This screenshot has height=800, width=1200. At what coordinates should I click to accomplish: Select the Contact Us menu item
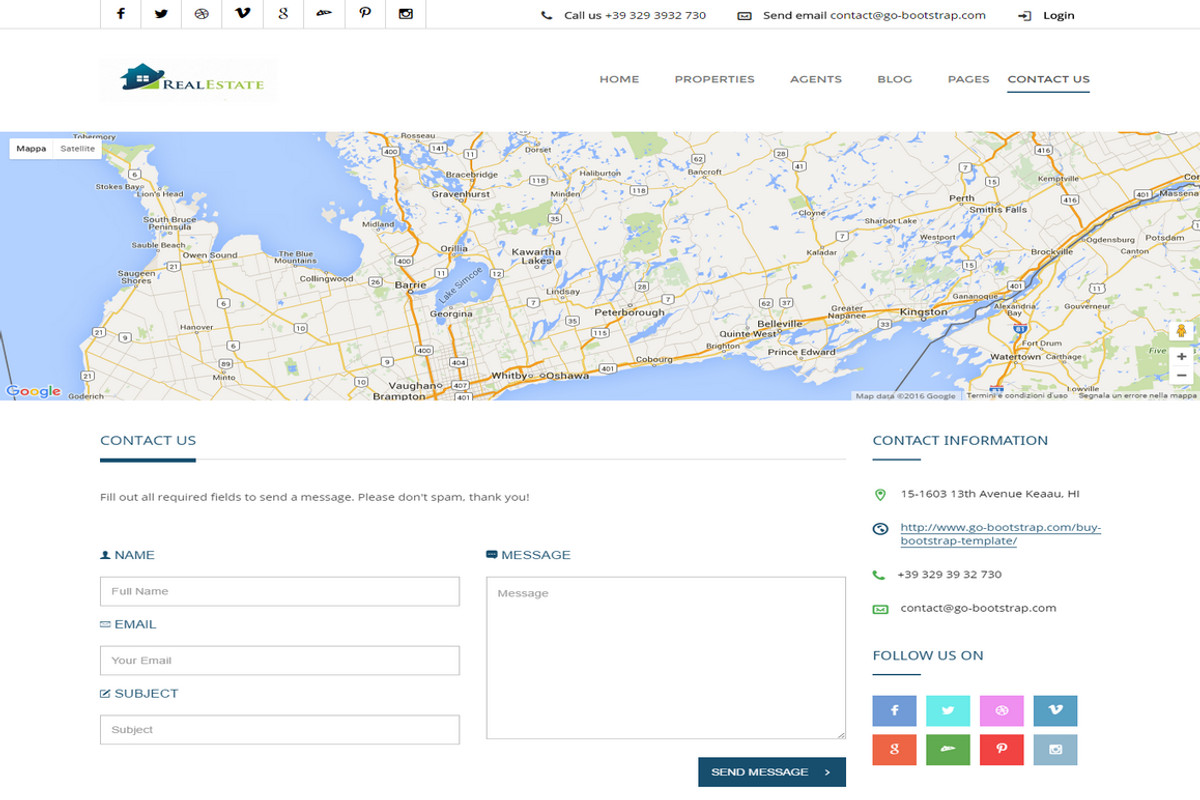click(1048, 79)
